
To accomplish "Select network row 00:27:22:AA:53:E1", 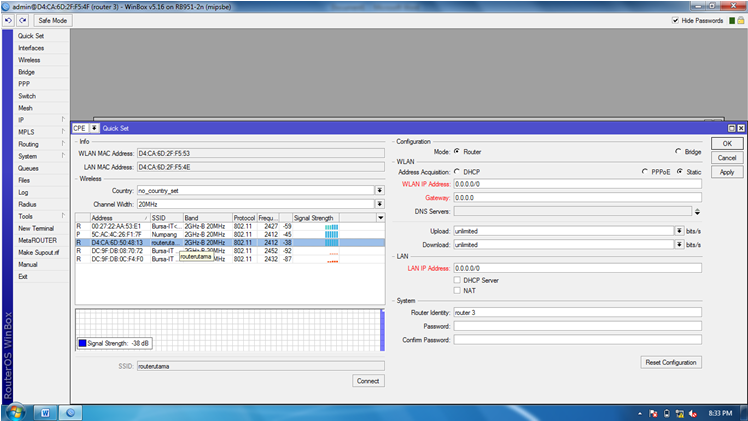I will (x=230, y=226).
